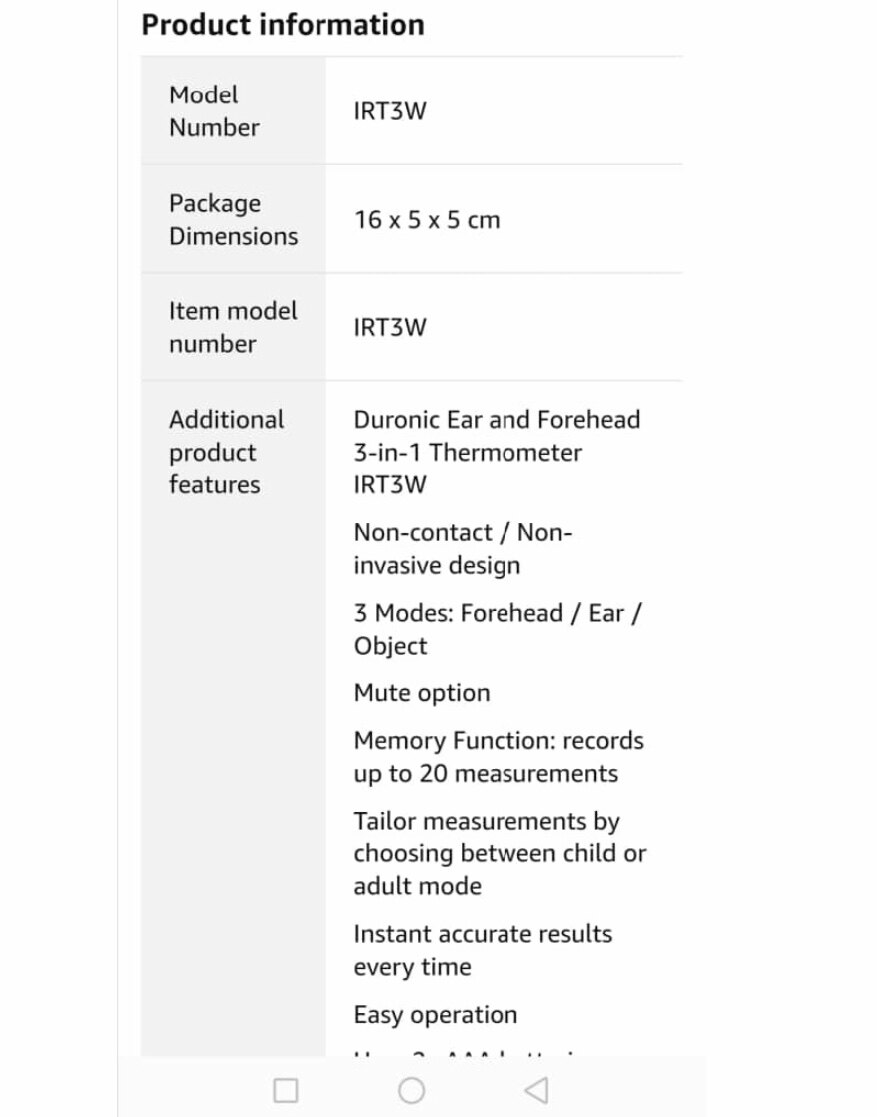Select the Additional product features label
The image size is (877, 1117).
227,452
